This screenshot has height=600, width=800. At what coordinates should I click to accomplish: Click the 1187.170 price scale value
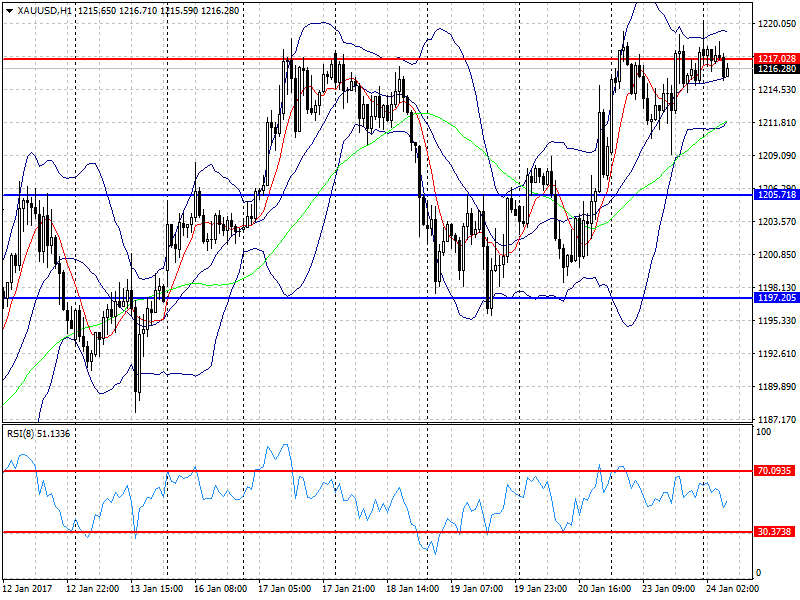(777, 419)
